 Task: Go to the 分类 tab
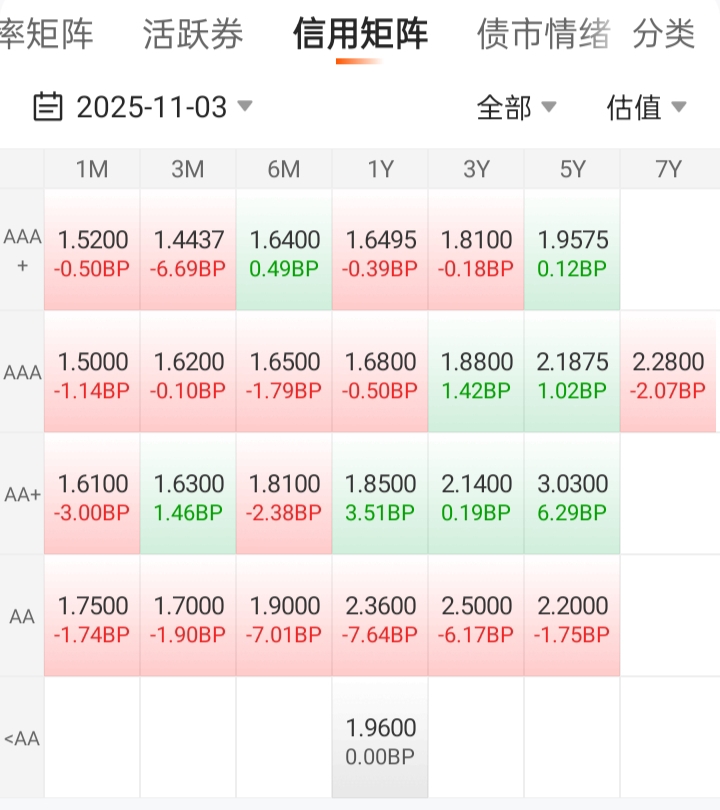click(x=664, y=35)
